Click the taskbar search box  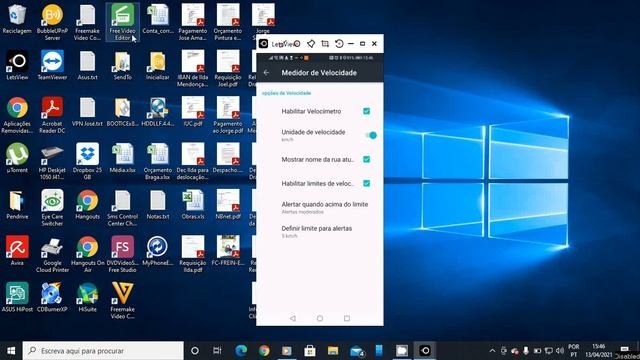[x=103, y=351]
